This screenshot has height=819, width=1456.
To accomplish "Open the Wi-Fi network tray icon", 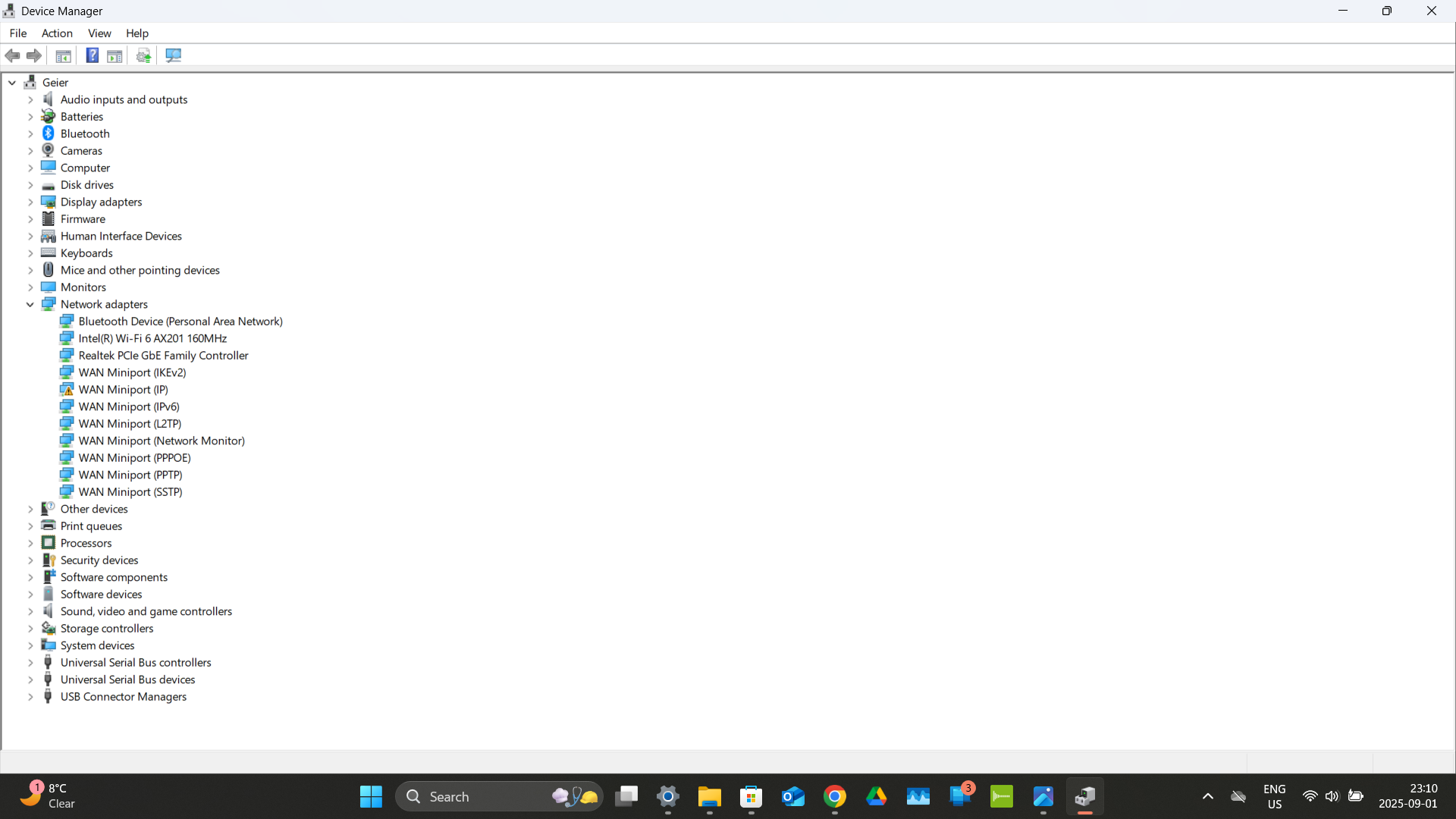I will pos(1310,797).
